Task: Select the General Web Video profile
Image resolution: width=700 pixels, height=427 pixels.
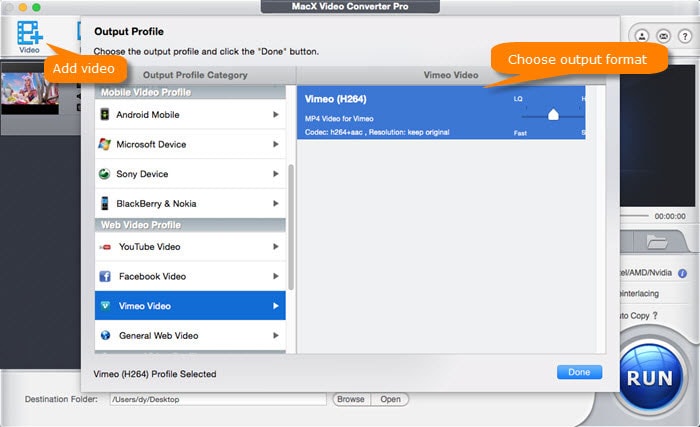Action: [x=190, y=335]
